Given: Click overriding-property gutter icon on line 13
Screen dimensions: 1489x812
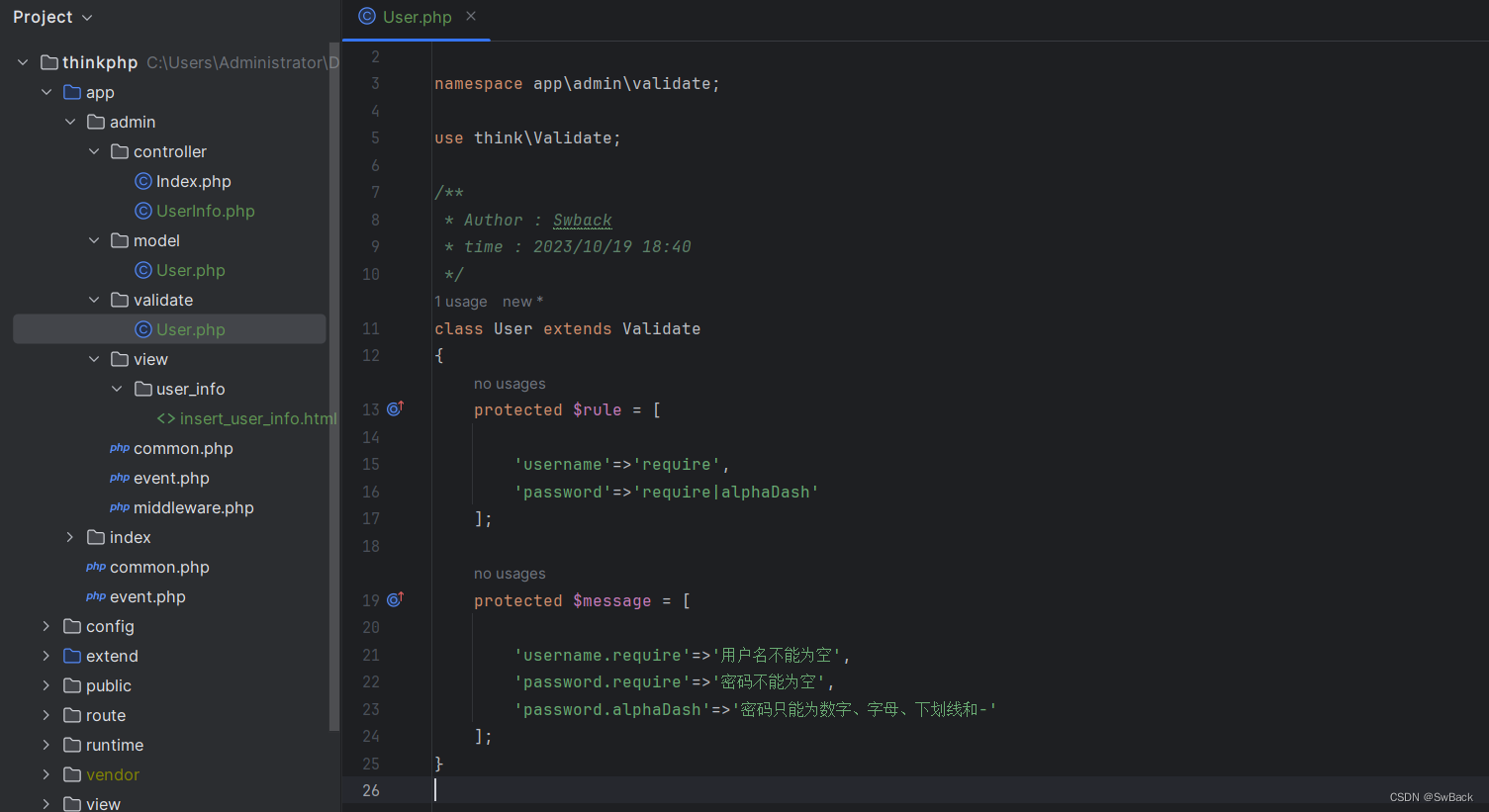Looking at the screenshot, I should pyautogui.click(x=395, y=408).
